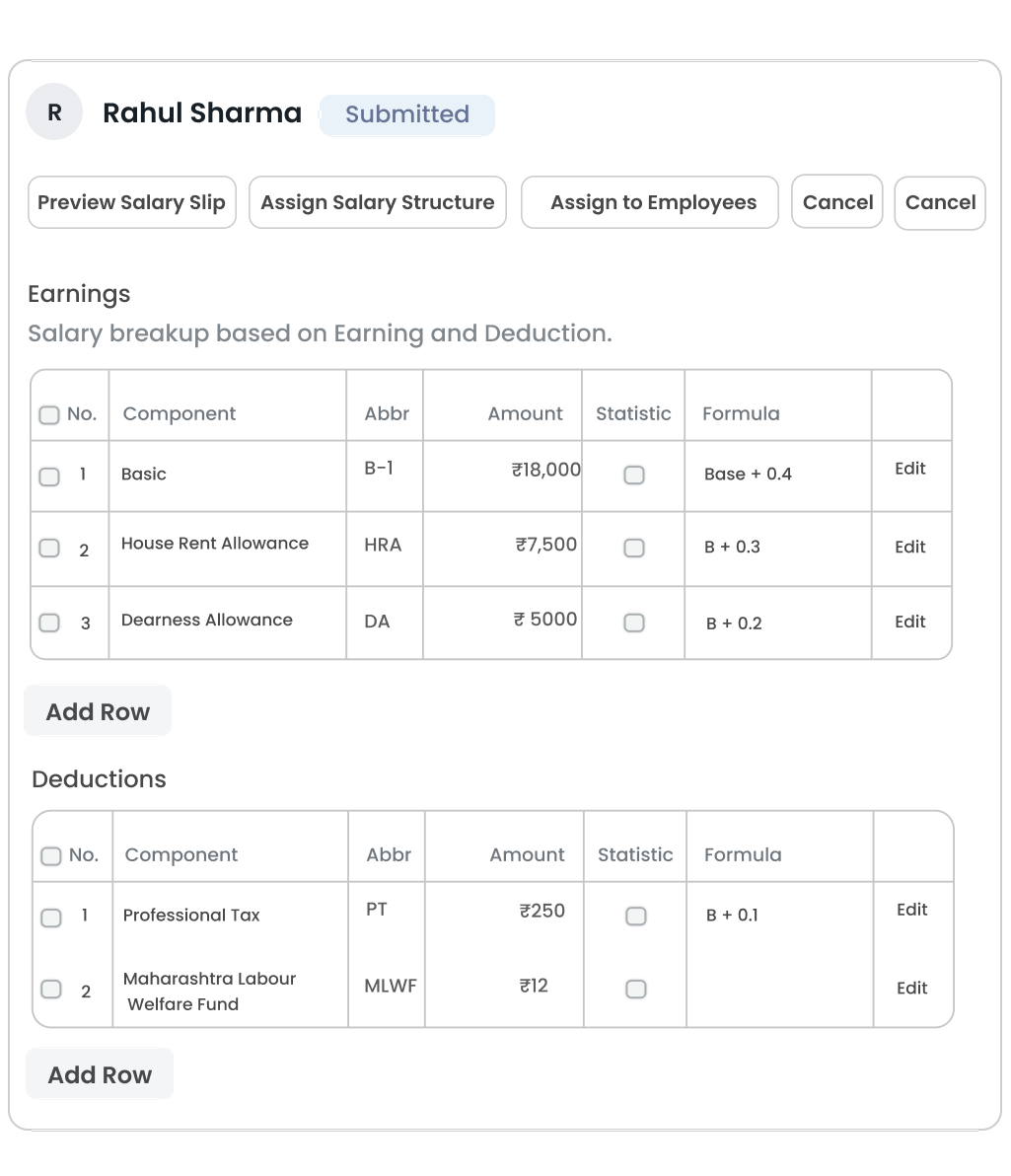
Task: Tick the row checkbox for Basic
Action: pyautogui.click(x=49, y=477)
